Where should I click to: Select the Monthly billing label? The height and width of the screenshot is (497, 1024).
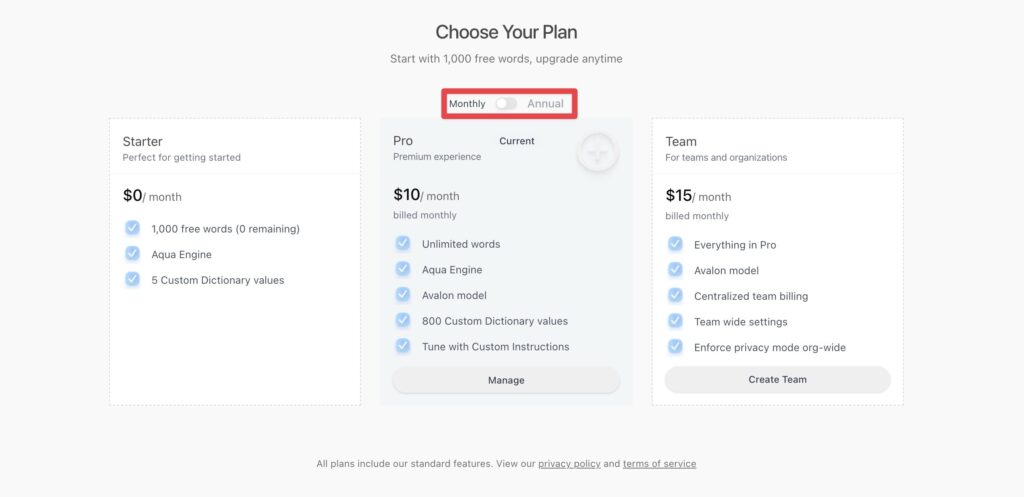[x=467, y=104]
